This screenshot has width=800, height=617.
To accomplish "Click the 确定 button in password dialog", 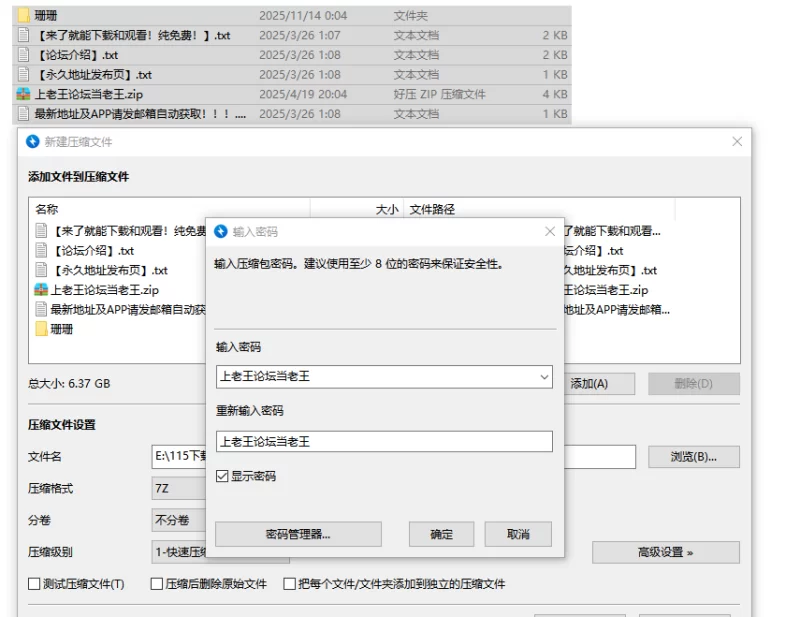I will click(442, 534).
